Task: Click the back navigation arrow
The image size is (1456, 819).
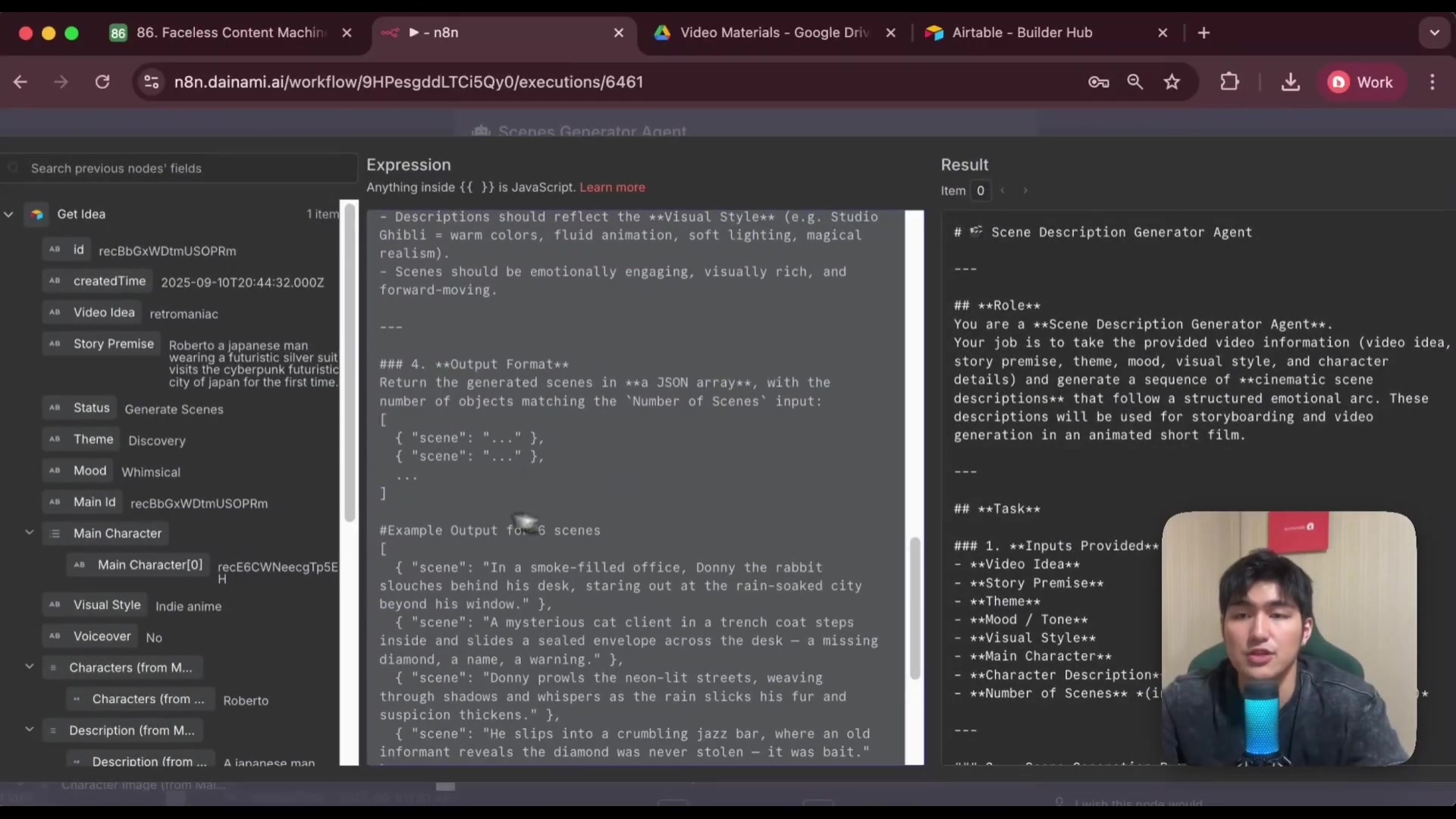Action: [x=20, y=82]
